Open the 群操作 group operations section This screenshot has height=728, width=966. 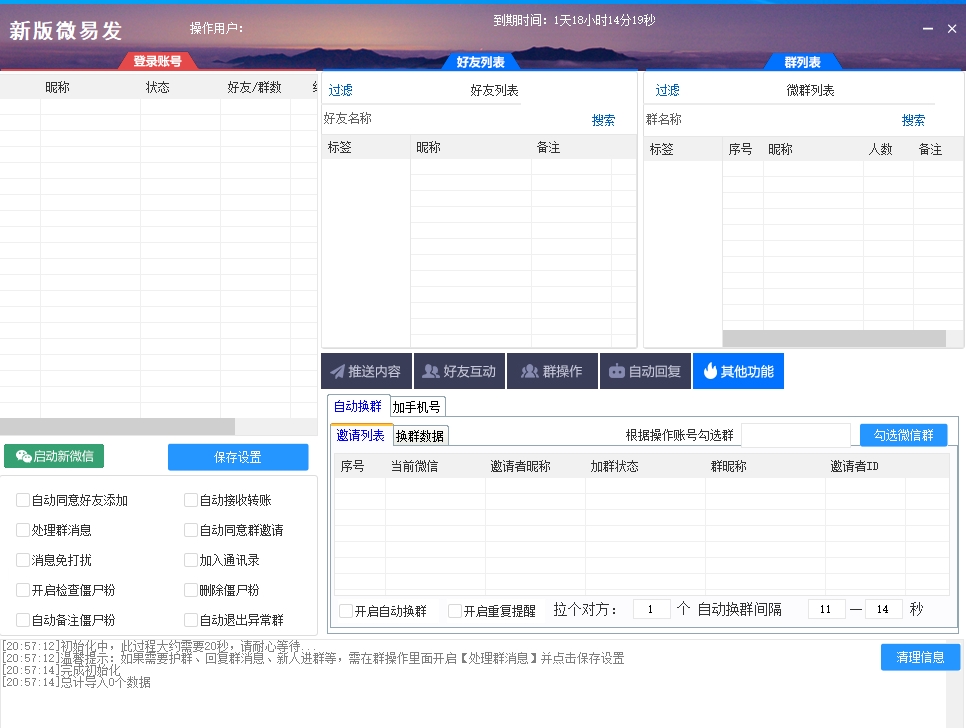pyautogui.click(x=552, y=371)
